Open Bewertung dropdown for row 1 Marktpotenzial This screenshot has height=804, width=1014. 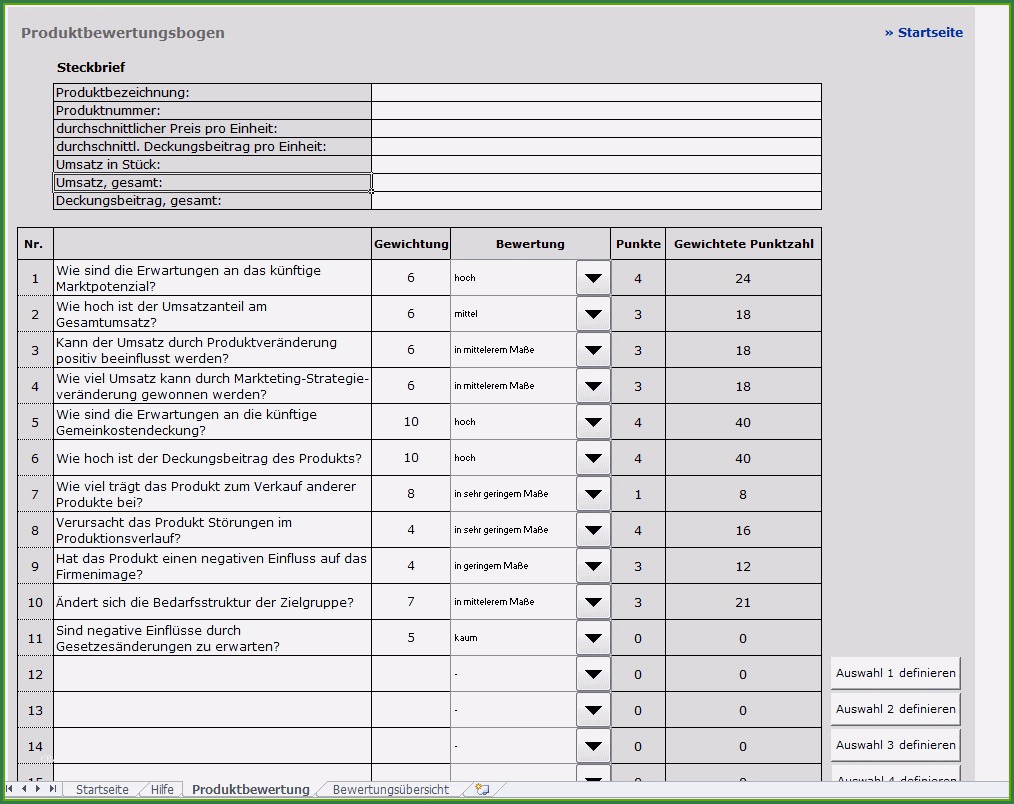click(x=593, y=278)
